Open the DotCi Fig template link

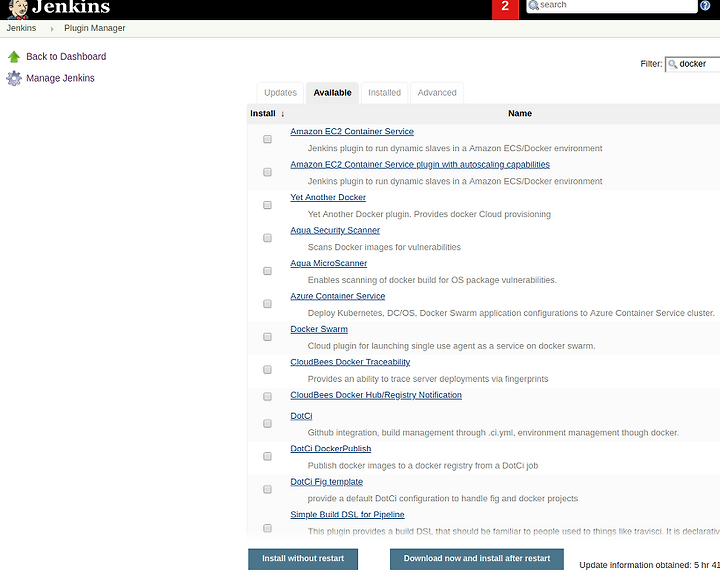tap(326, 482)
